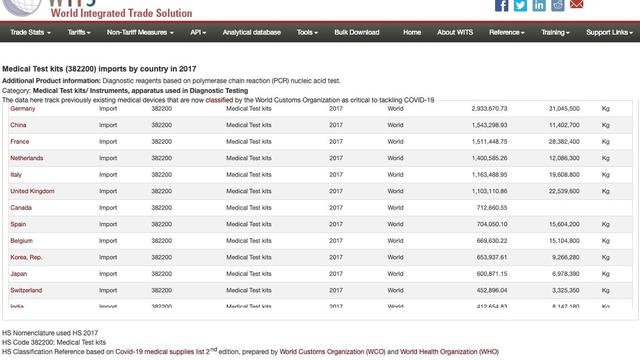Viewport: 640px width, 360px height.
Task: Select Switzerland's trade value 452,896.04
Action: click(492, 290)
